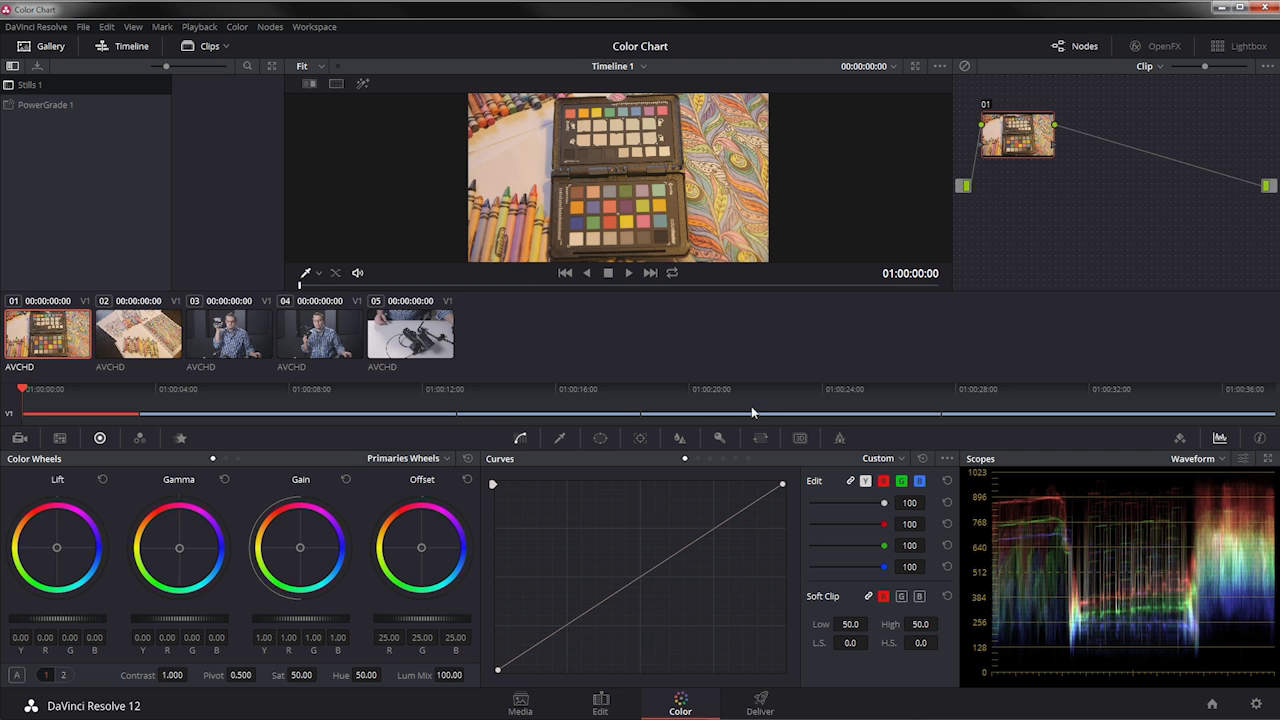Open the Fit zoom dropdown
1280x720 pixels.
(x=311, y=66)
